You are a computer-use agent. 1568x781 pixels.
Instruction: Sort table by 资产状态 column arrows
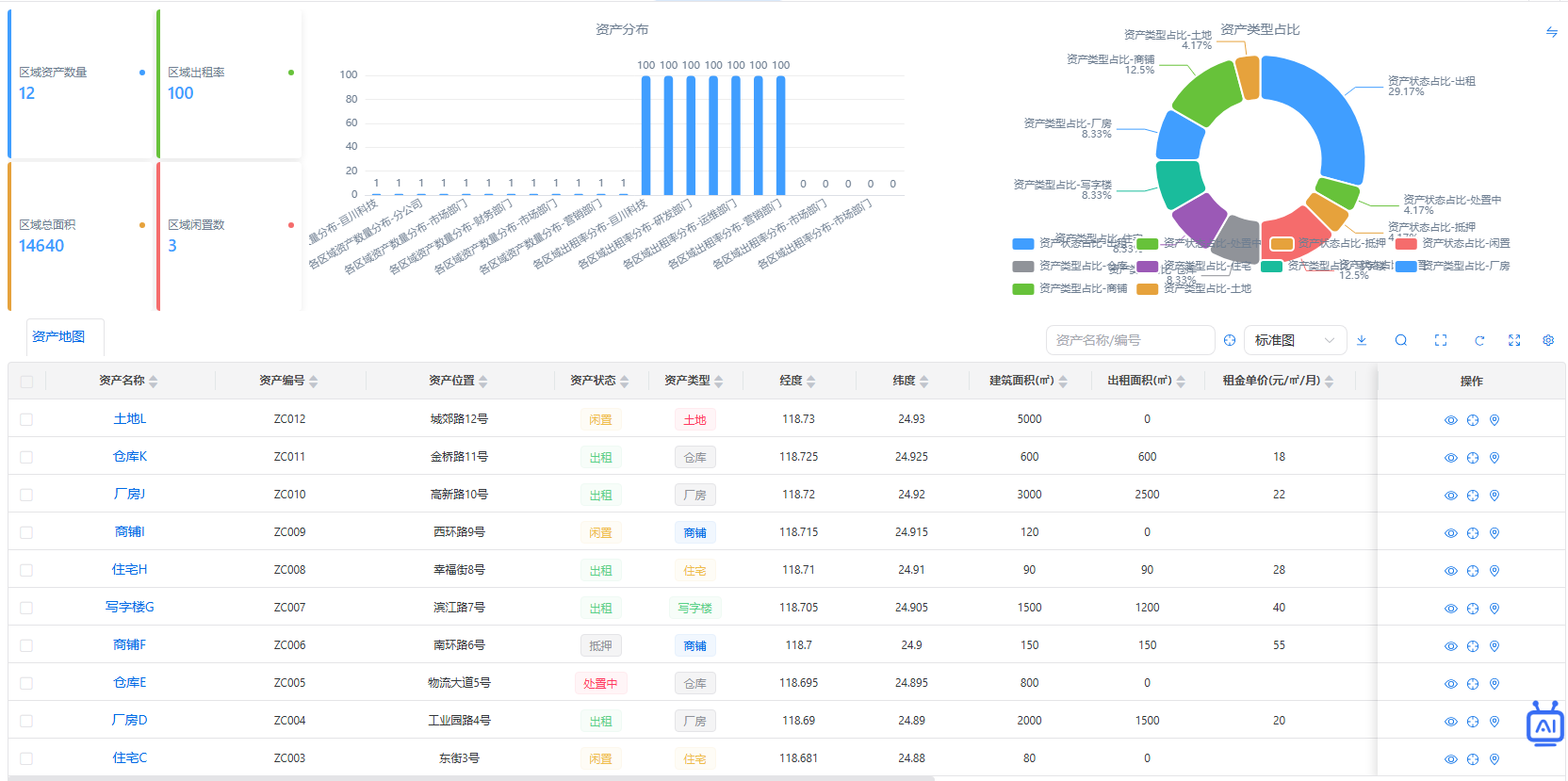tap(625, 382)
